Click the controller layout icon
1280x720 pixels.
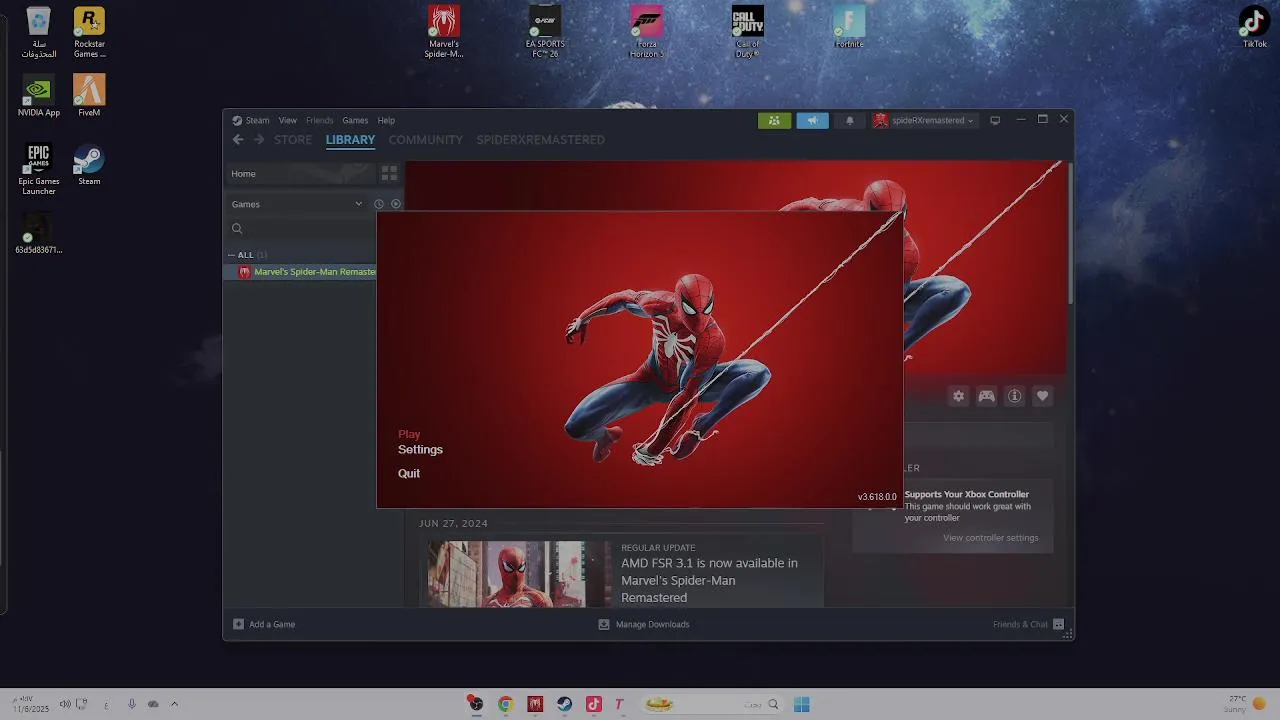pos(986,397)
